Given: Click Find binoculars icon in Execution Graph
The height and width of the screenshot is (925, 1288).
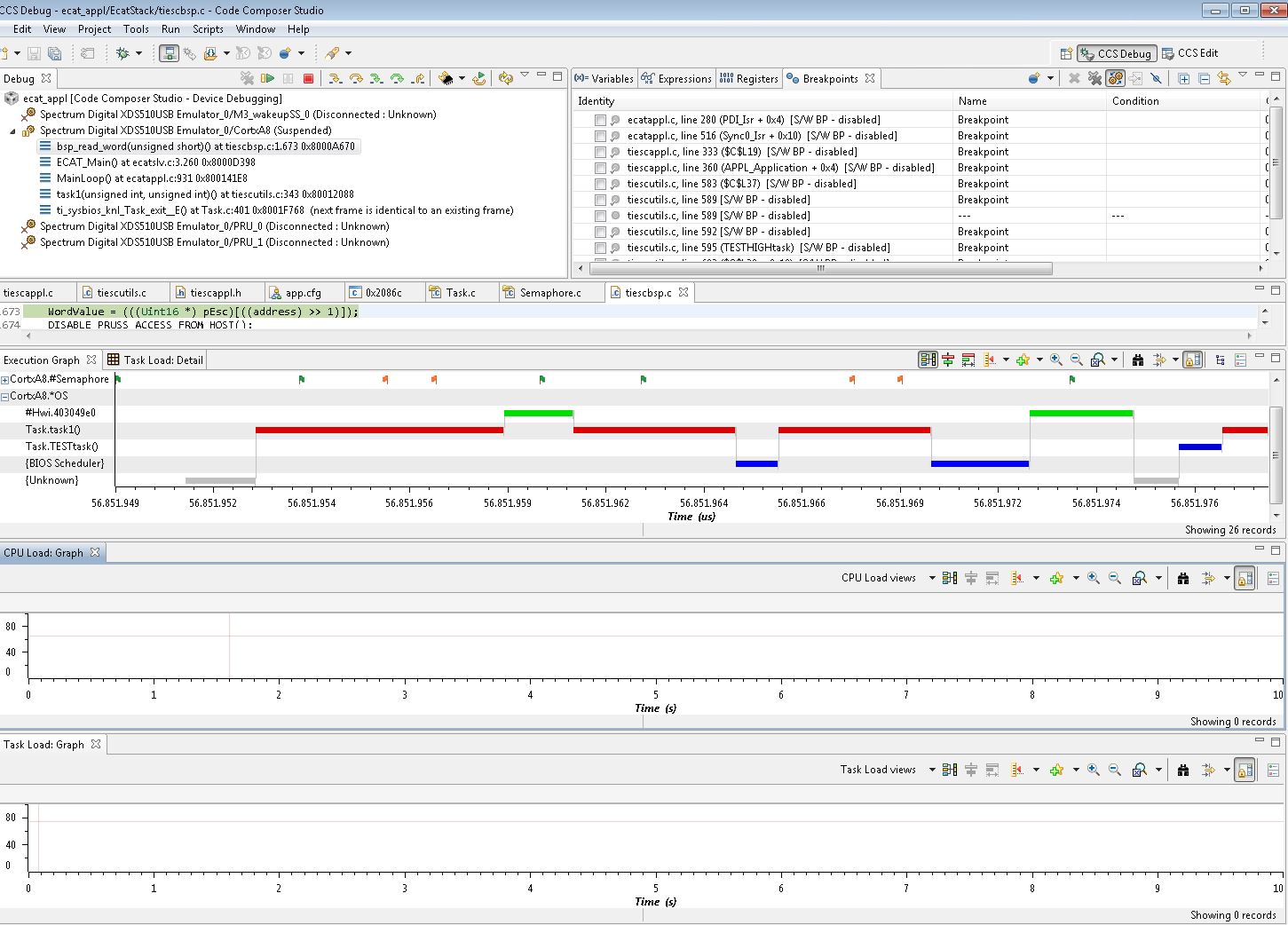Looking at the screenshot, I should click(1137, 360).
